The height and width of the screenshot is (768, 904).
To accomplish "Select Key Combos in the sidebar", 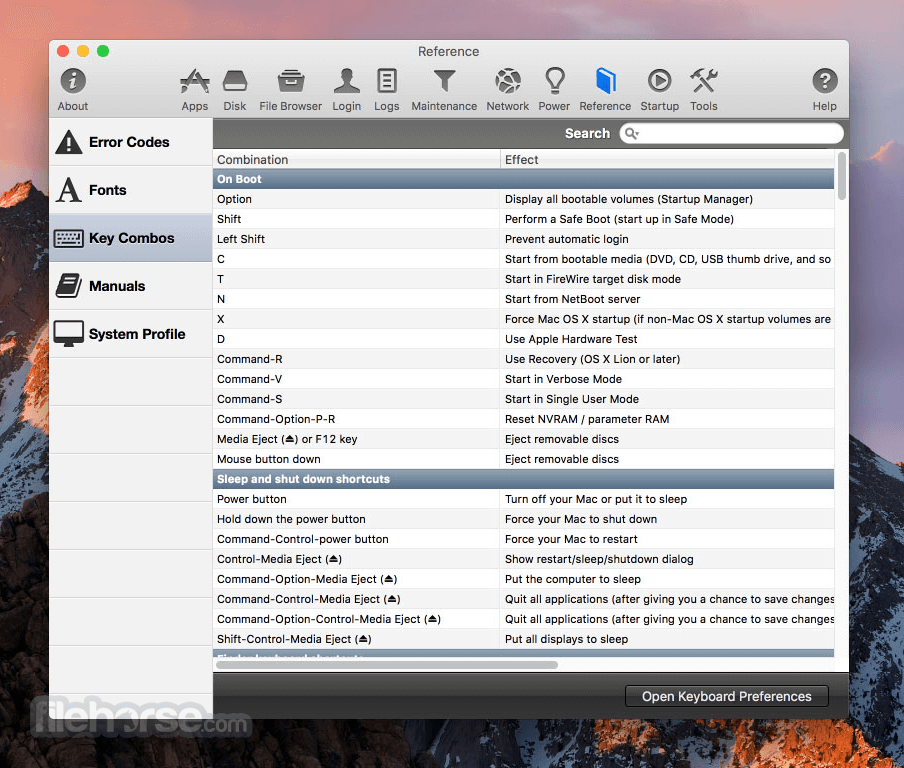I will 131,238.
